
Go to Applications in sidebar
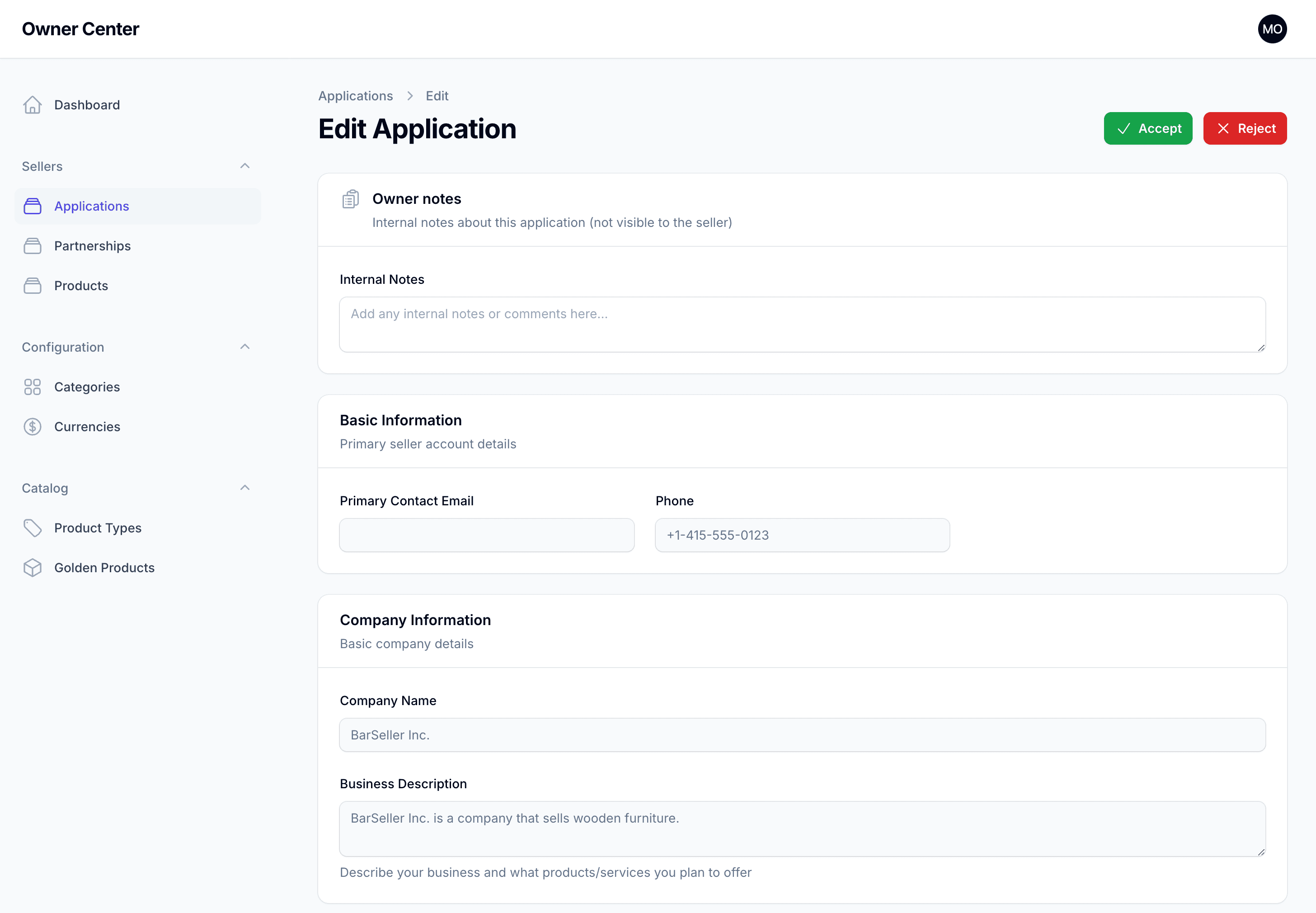pyautogui.click(x=138, y=206)
